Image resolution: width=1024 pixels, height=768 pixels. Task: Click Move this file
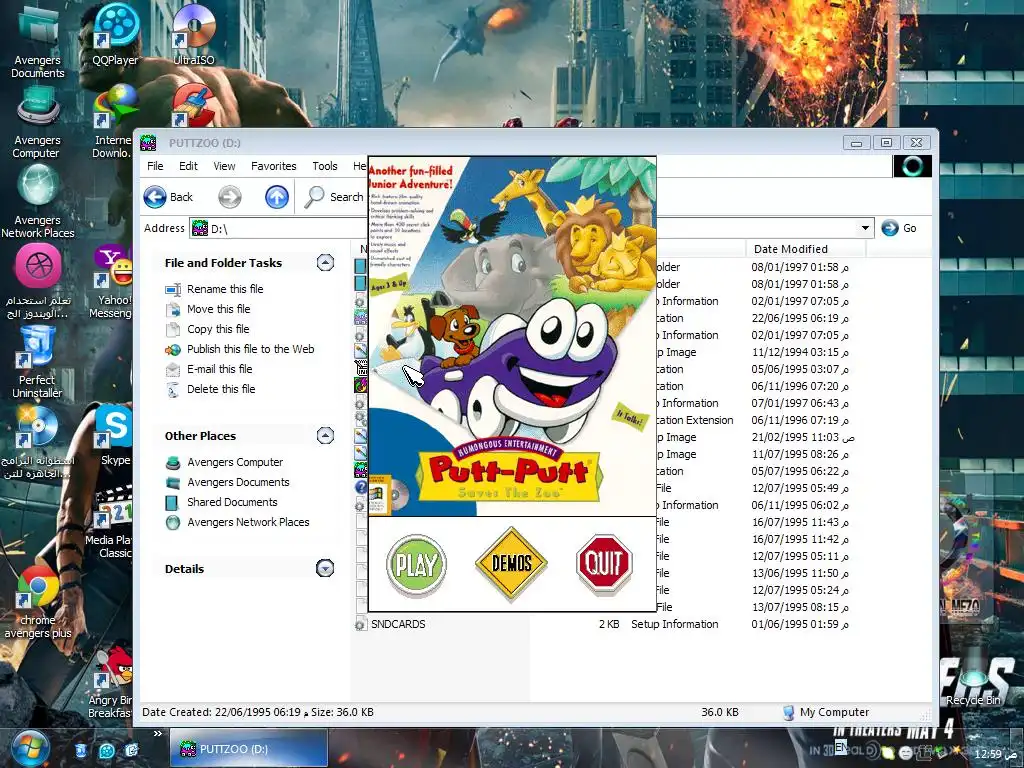(219, 309)
